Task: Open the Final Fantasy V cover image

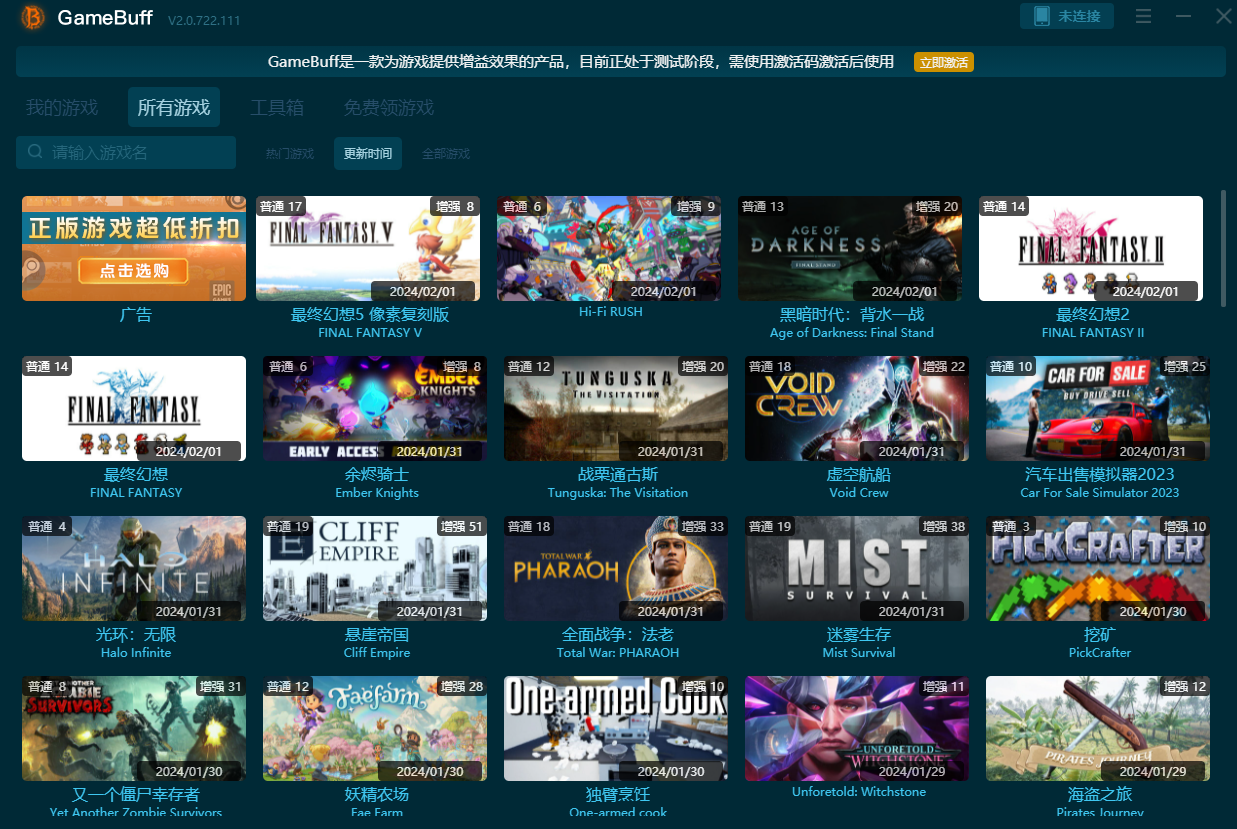Action: coord(368,248)
